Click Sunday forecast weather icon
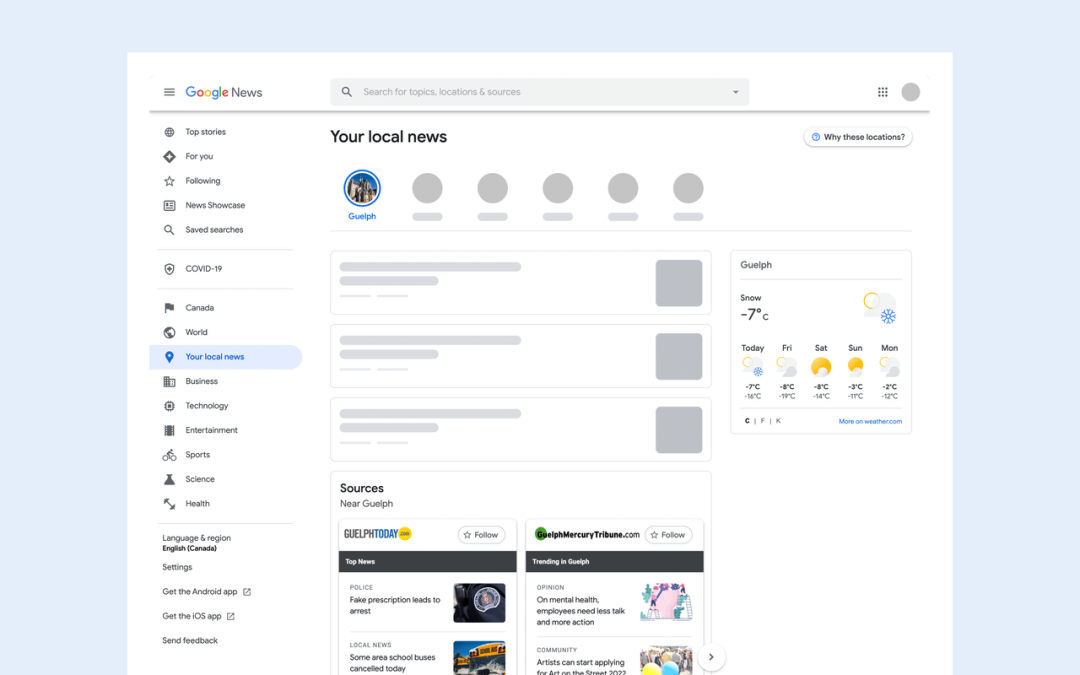 pyautogui.click(x=855, y=367)
